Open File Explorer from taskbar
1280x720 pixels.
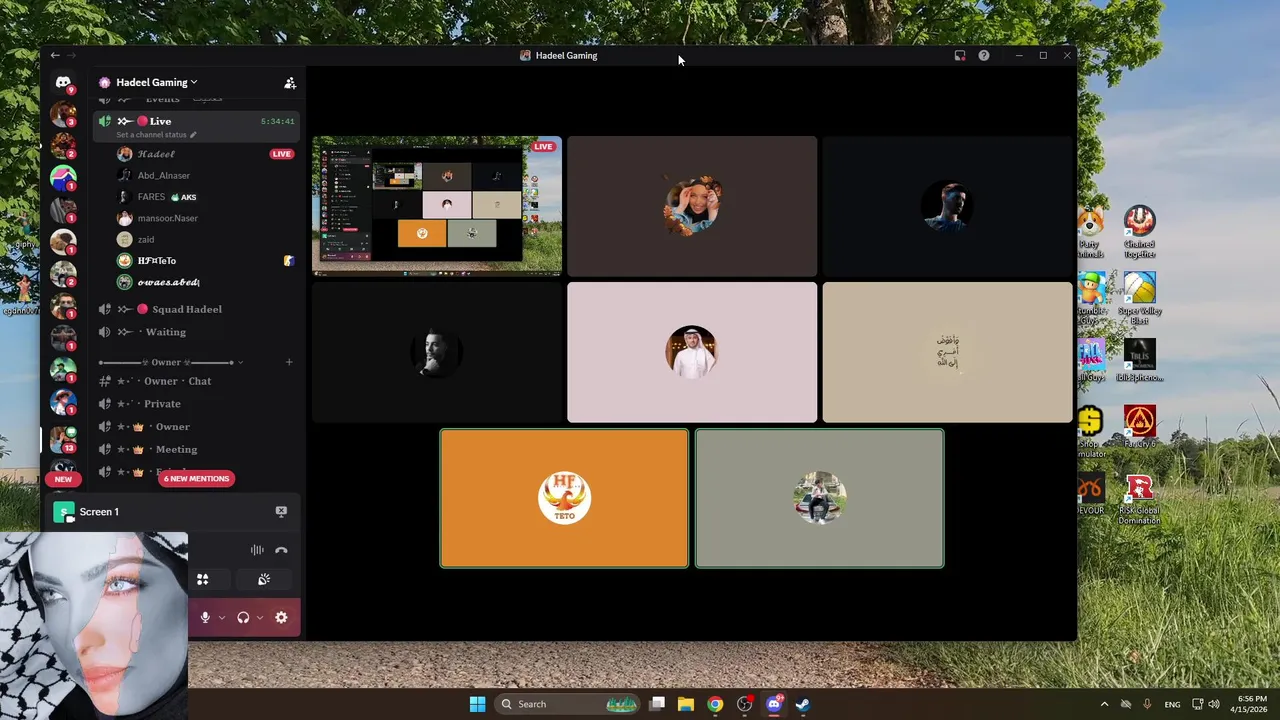[686, 704]
